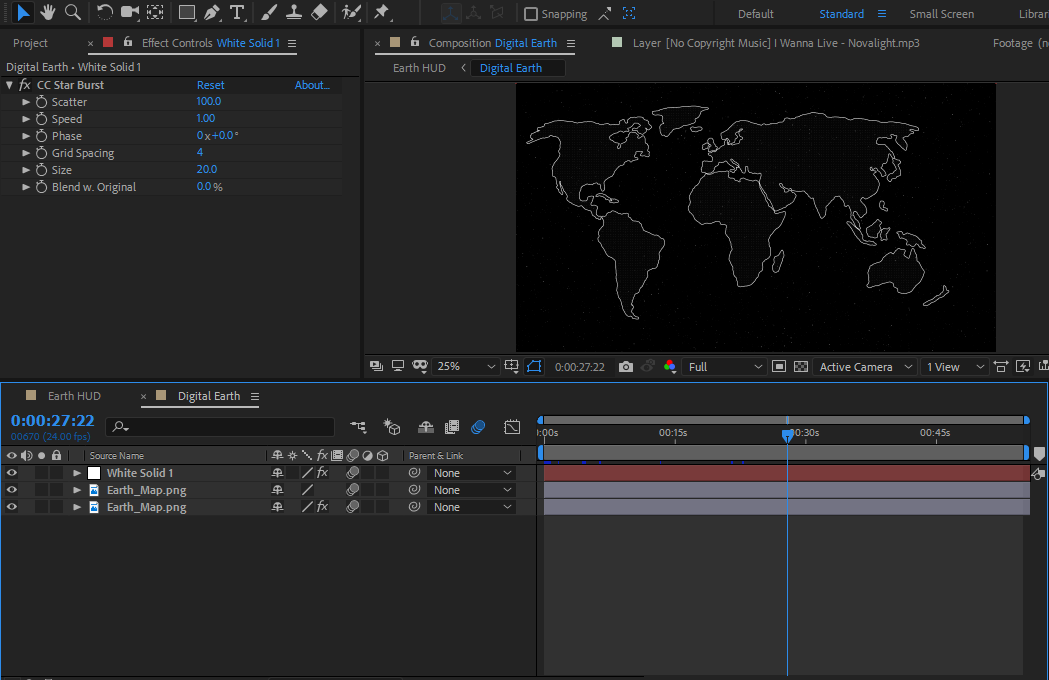The height and width of the screenshot is (680, 1049).
Task: Click the Puppet Pin tool
Action: click(381, 13)
